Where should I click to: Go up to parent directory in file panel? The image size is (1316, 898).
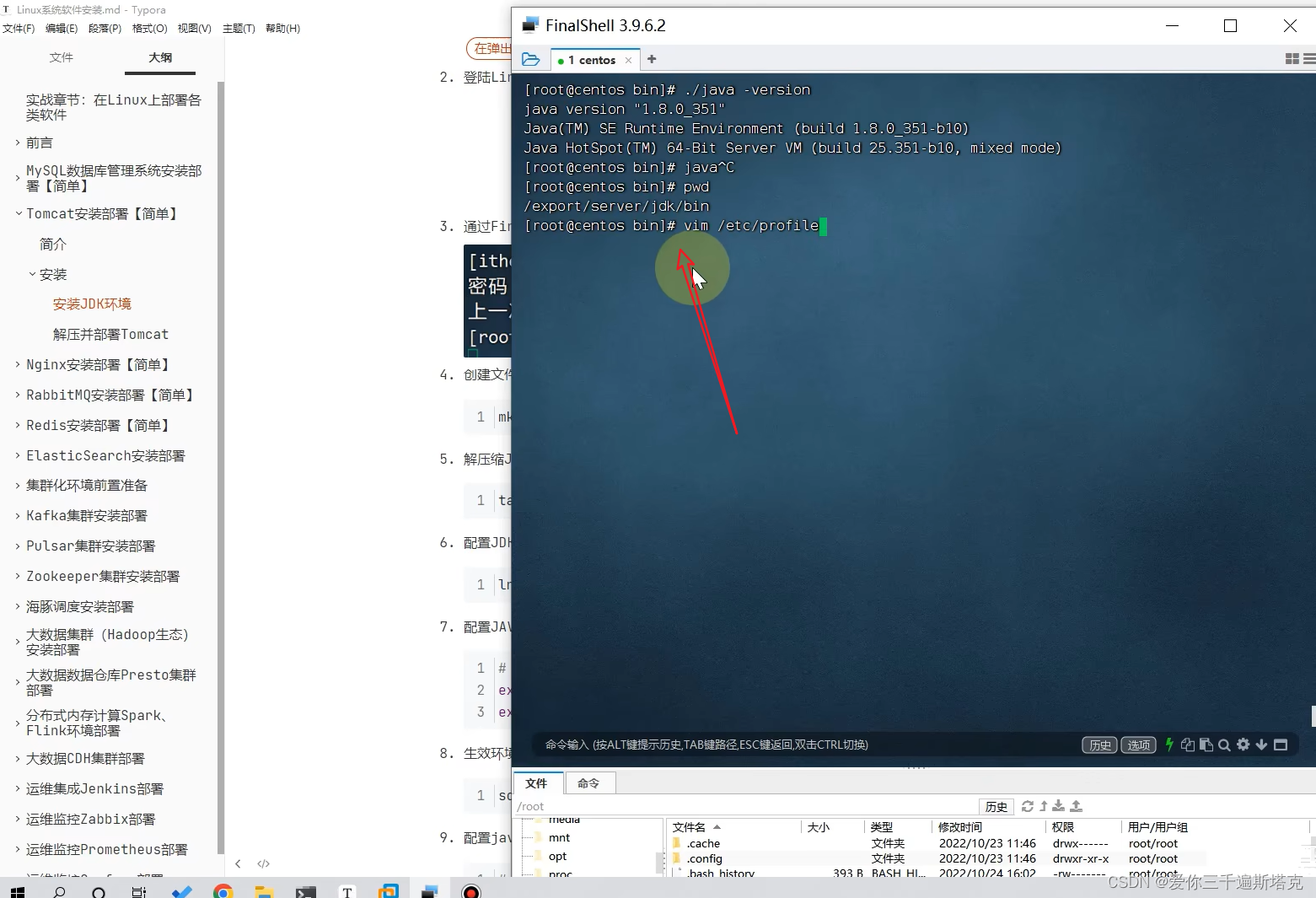[x=1043, y=806]
